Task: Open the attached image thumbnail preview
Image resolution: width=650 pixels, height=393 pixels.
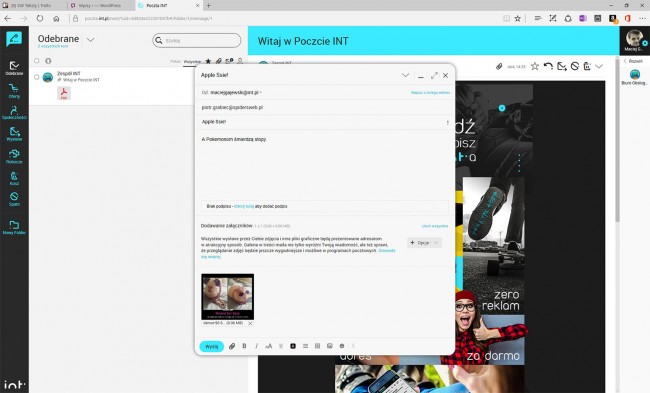Action: pos(228,297)
